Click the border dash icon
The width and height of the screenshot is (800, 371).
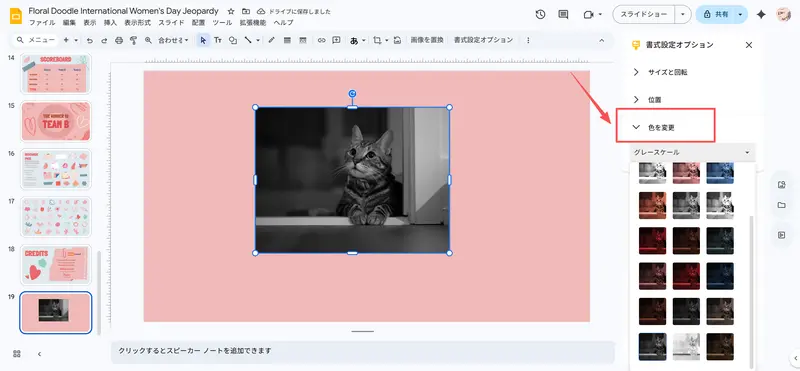point(302,40)
